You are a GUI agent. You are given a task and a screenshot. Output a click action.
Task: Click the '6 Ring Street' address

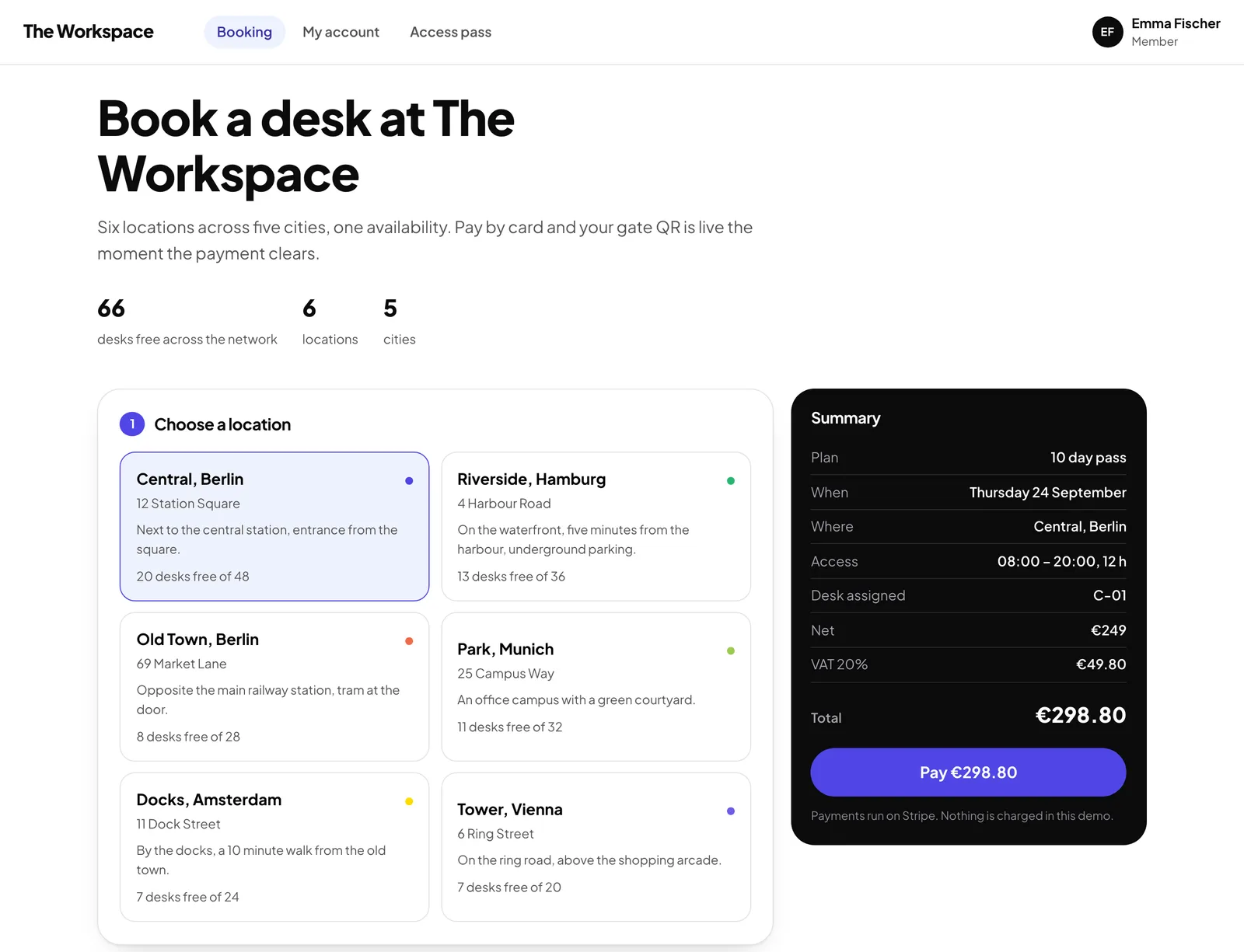click(x=495, y=834)
